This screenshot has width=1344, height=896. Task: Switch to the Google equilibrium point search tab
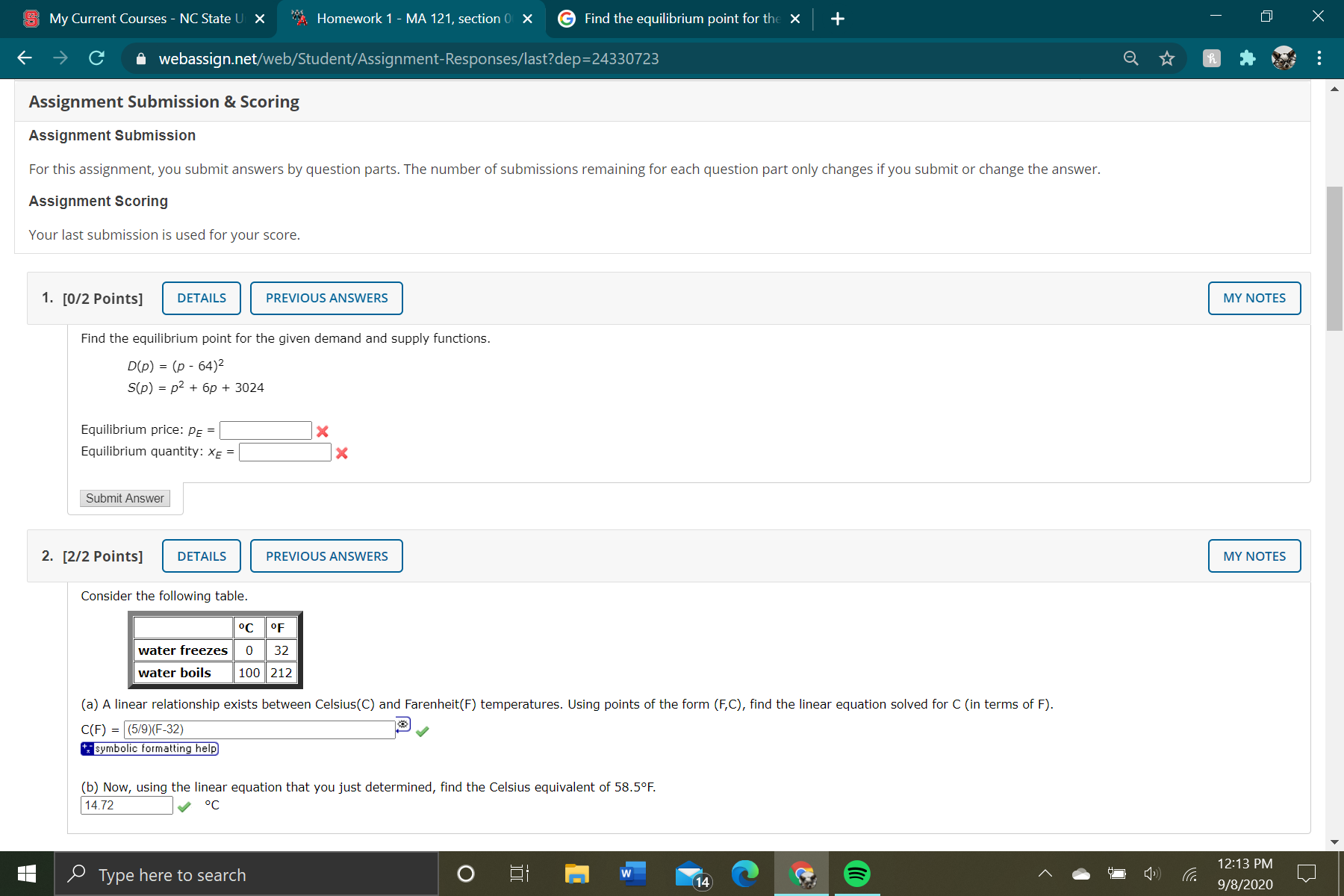point(672,19)
